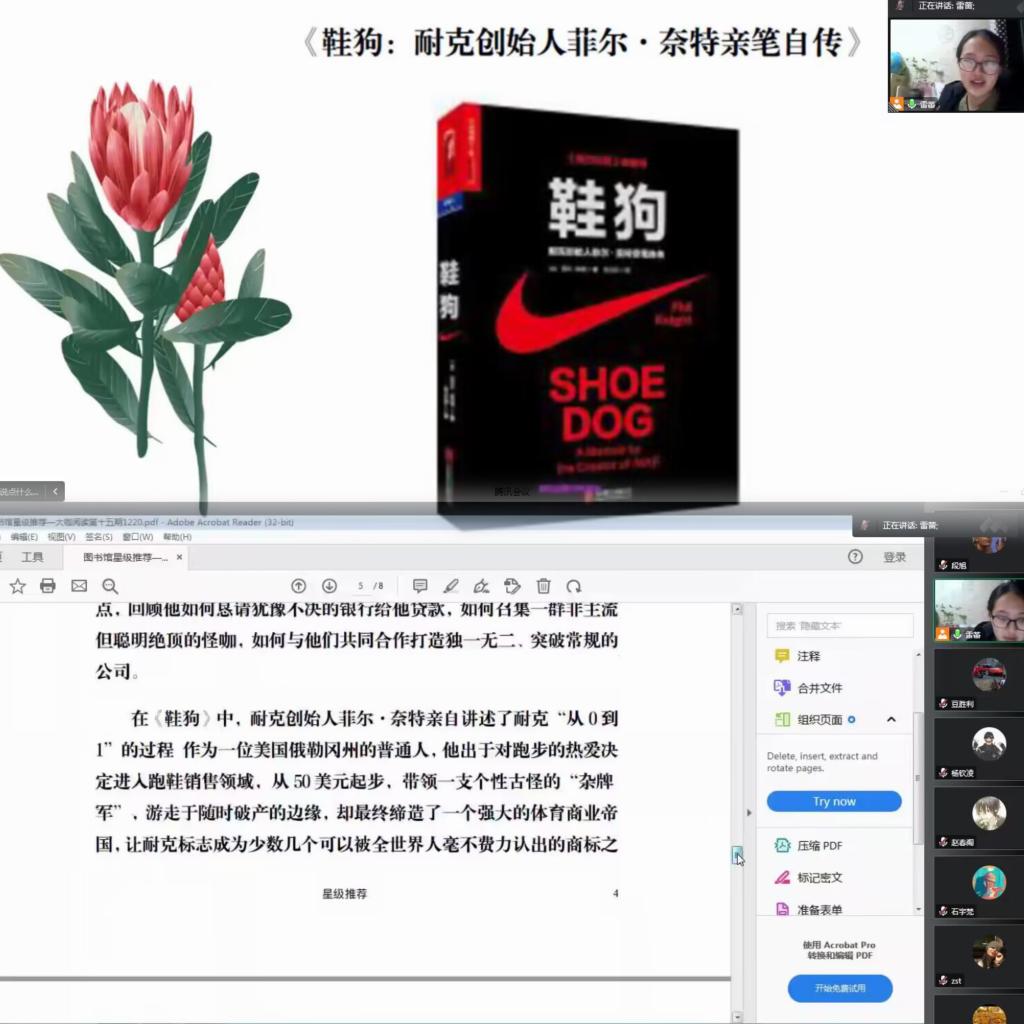Image resolution: width=1024 pixels, height=1024 pixels.
Task: Select the comment bubble tool in toolbar
Action: (420, 586)
